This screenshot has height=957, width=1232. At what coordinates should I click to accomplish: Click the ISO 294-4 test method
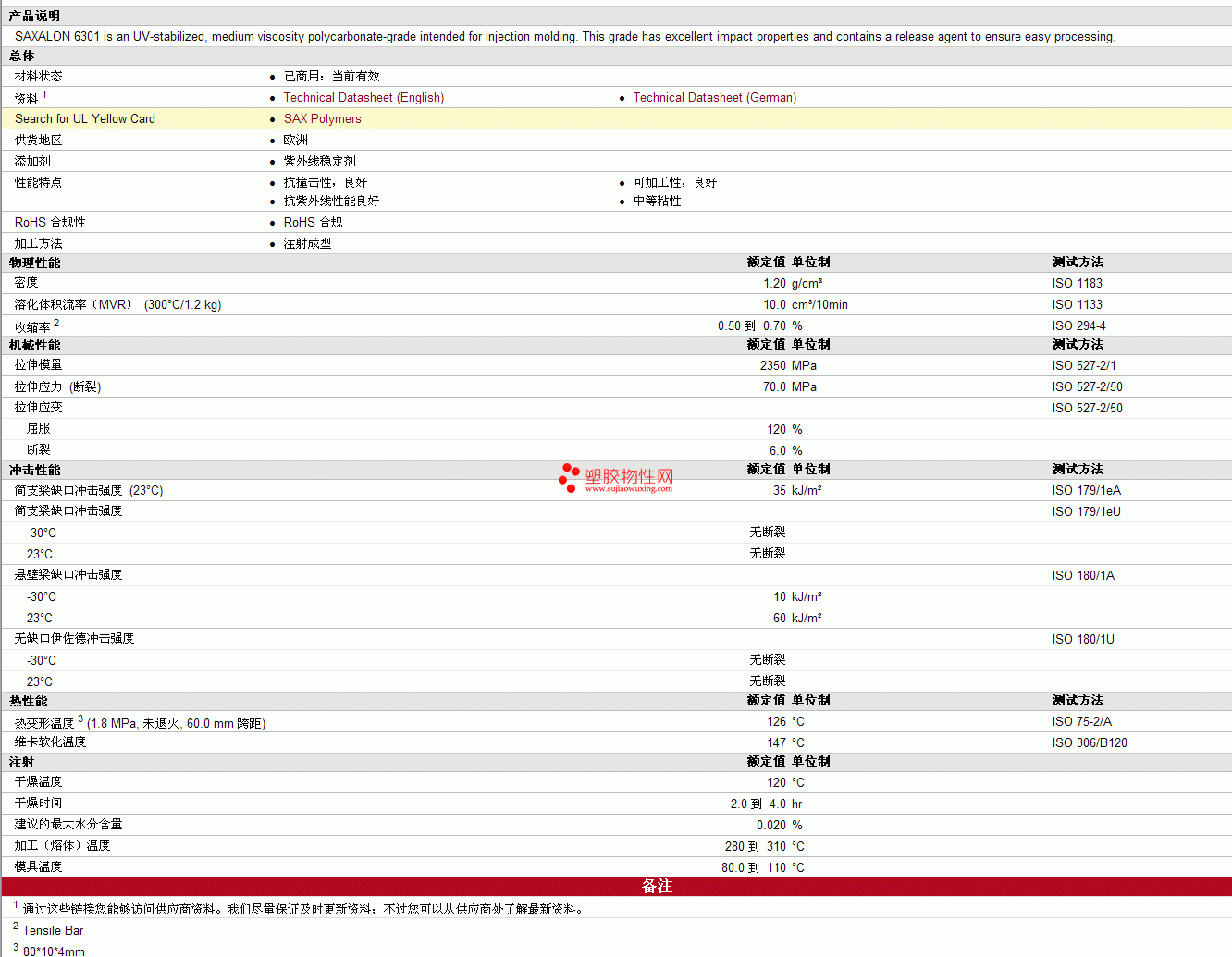click(x=1078, y=326)
